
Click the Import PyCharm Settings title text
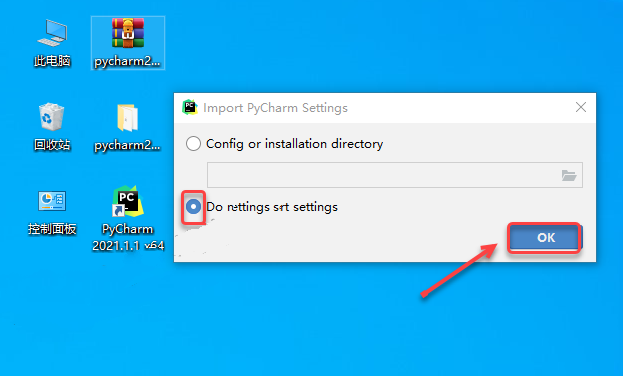click(275, 108)
